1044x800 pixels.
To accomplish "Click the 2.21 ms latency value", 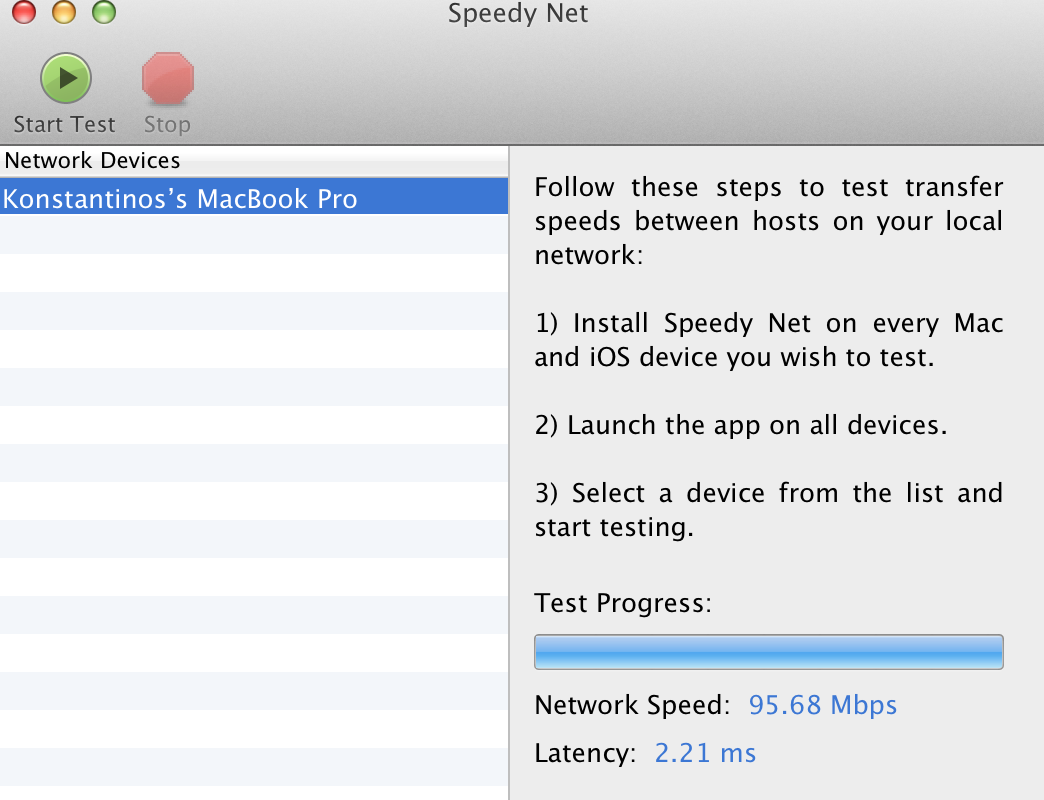I will (705, 753).
